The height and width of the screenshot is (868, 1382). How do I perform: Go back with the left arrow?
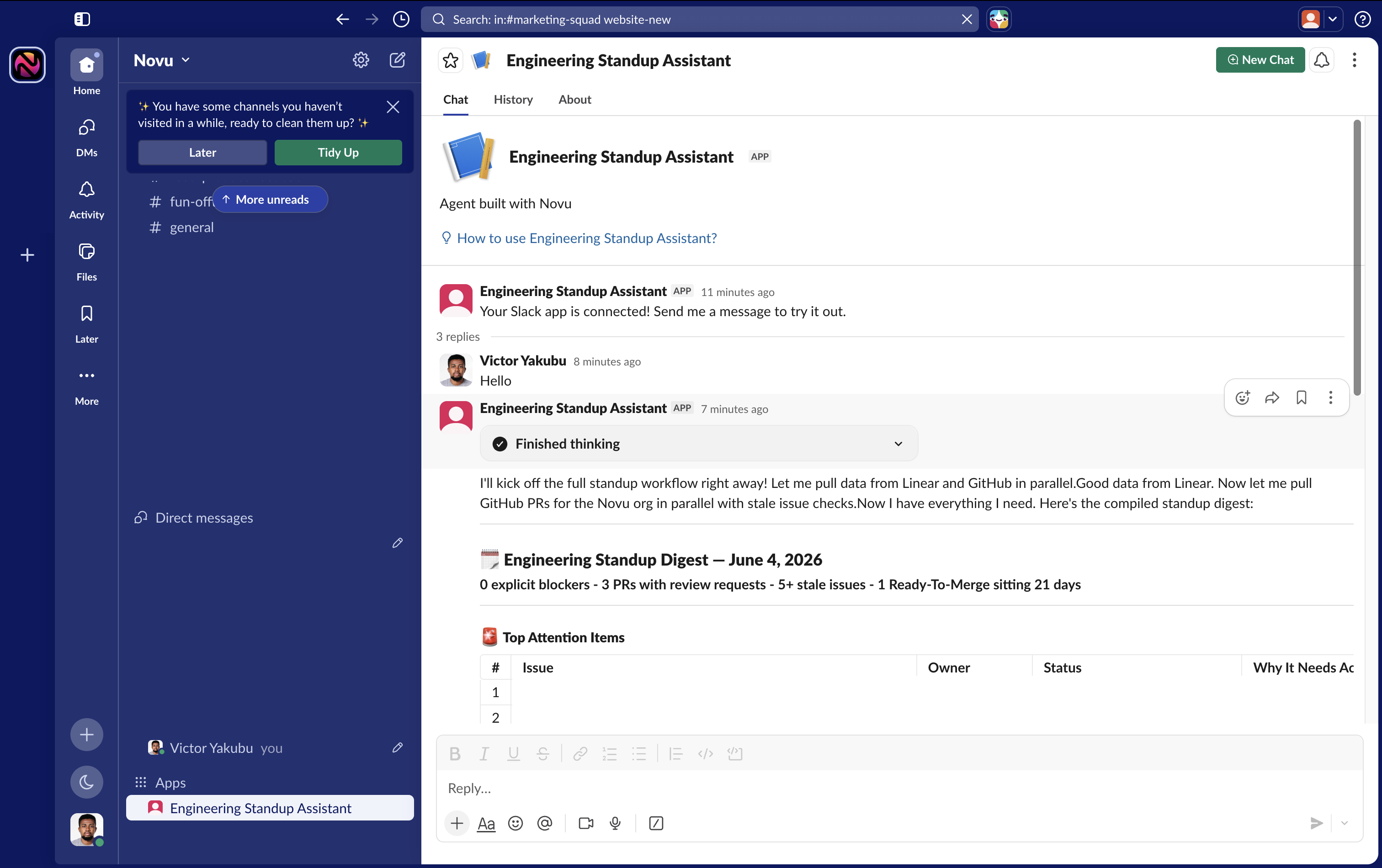pyautogui.click(x=343, y=19)
